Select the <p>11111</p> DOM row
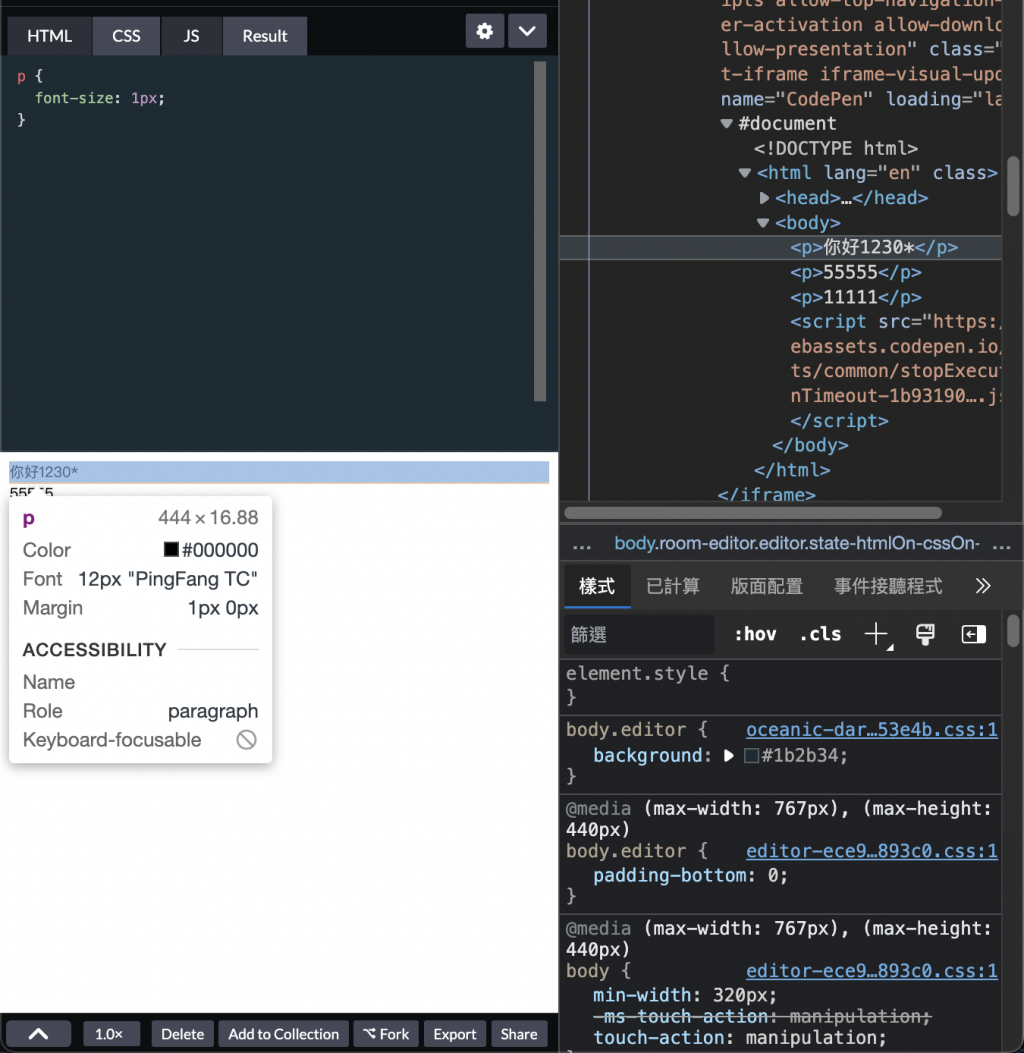 855,297
